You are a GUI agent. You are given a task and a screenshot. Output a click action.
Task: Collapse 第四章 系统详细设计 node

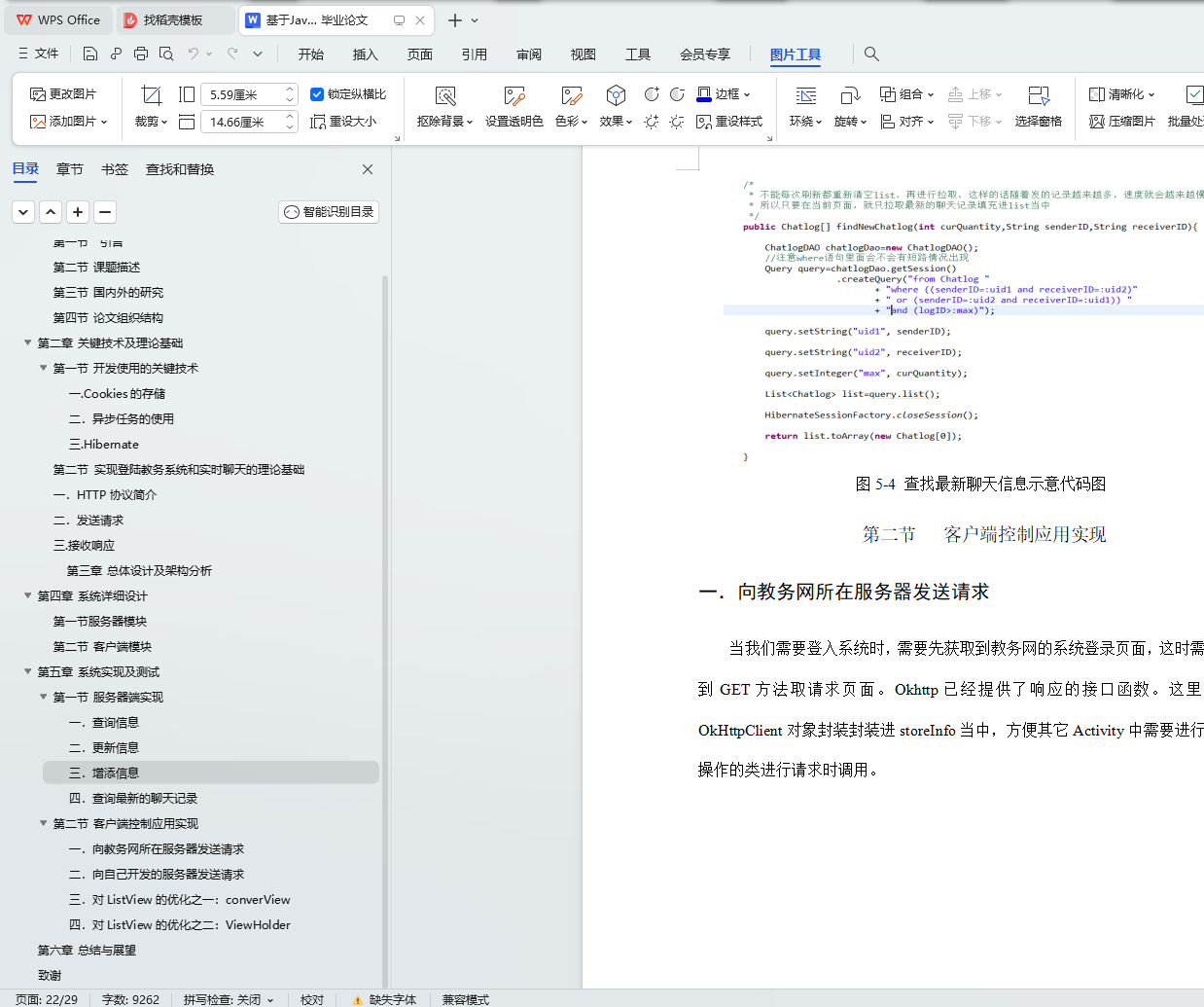(x=27, y=595)
